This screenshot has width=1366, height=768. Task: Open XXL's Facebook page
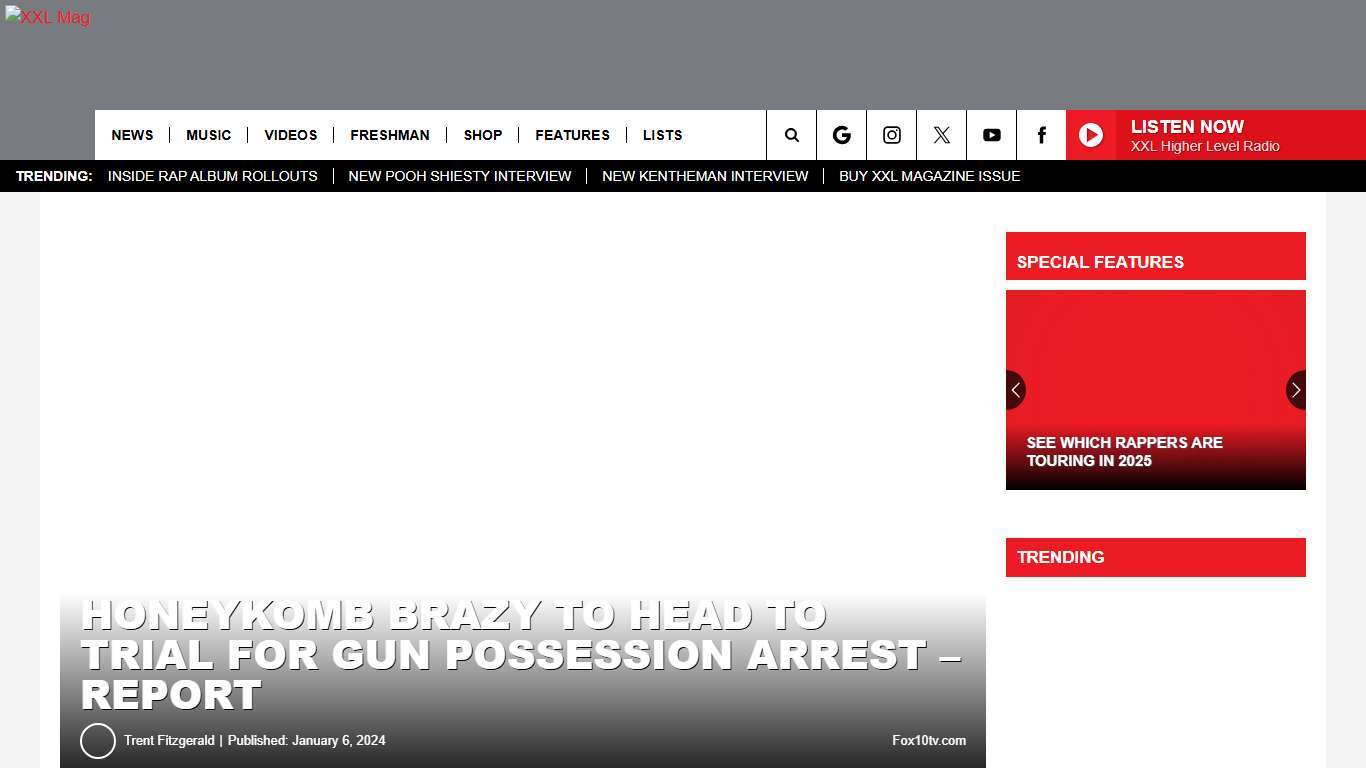1041,135
